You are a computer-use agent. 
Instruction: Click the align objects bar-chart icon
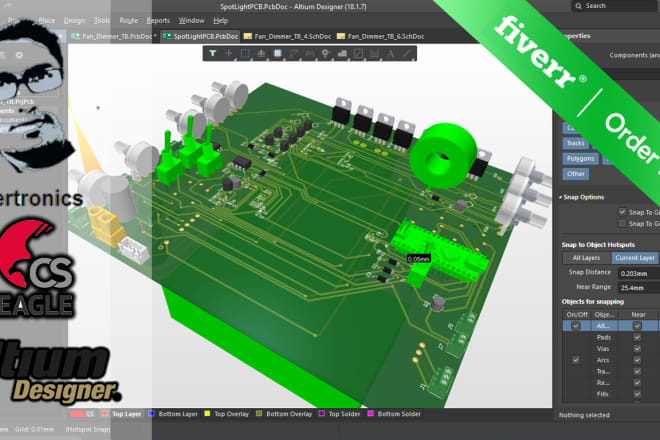pyautogui.click(x=261, y=53)
